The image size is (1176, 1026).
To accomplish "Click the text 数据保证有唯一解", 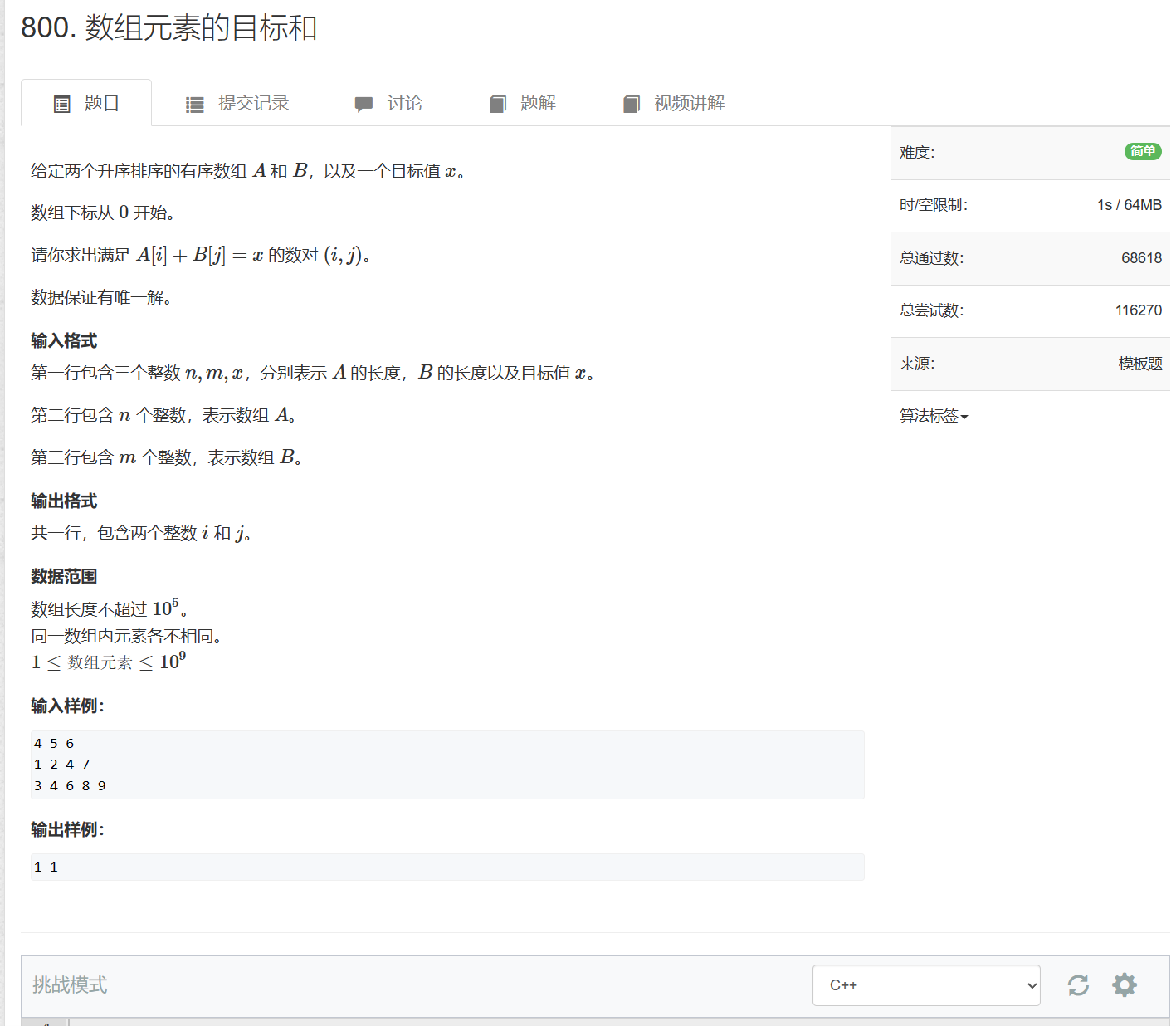I will pyautogui.click(x=101, y=298).
